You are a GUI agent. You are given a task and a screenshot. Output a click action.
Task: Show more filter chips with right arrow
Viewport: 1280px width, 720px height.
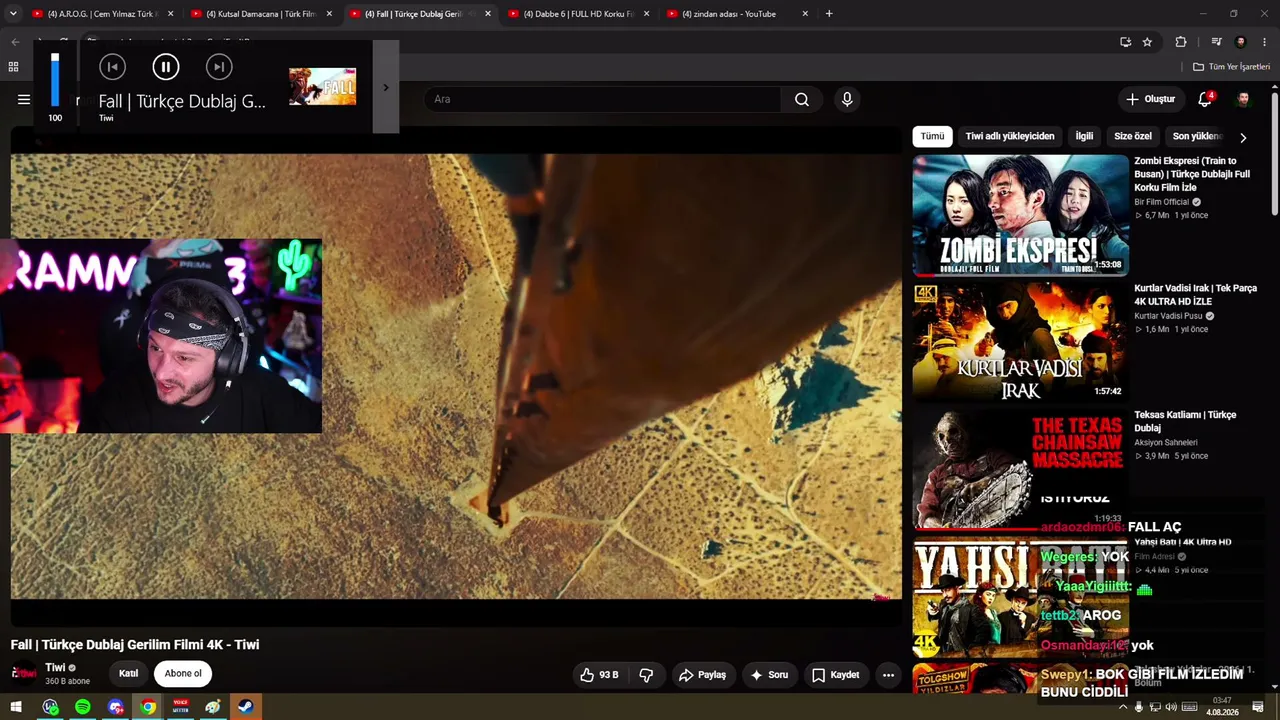point(1243,137)
